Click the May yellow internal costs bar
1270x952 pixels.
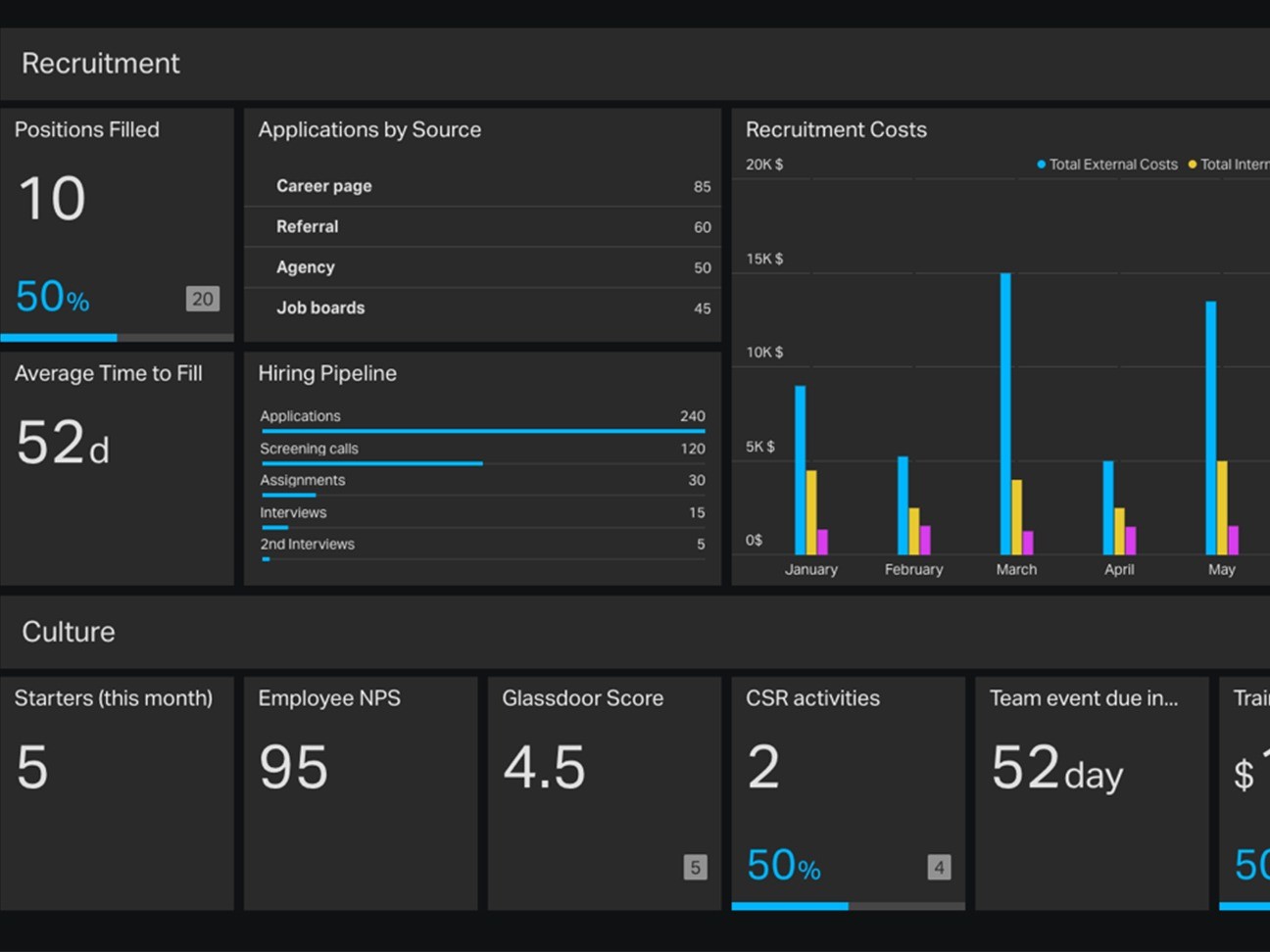[x=1222, y=507]
